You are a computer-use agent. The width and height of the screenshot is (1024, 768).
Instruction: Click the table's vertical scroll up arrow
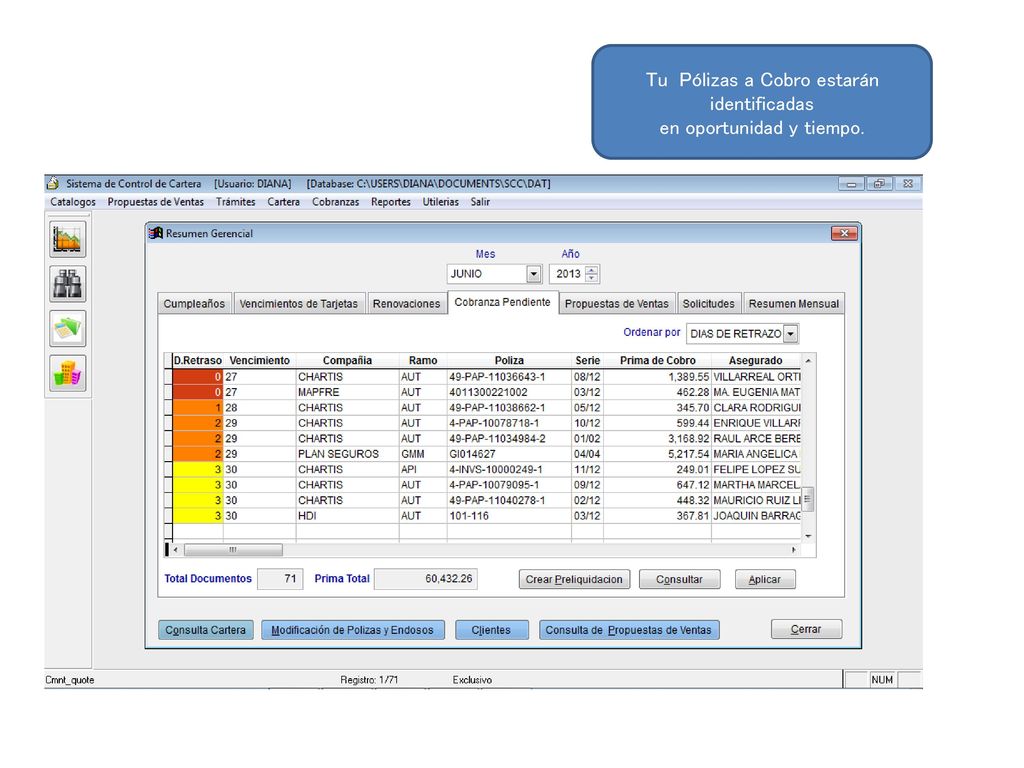(808, 360)
